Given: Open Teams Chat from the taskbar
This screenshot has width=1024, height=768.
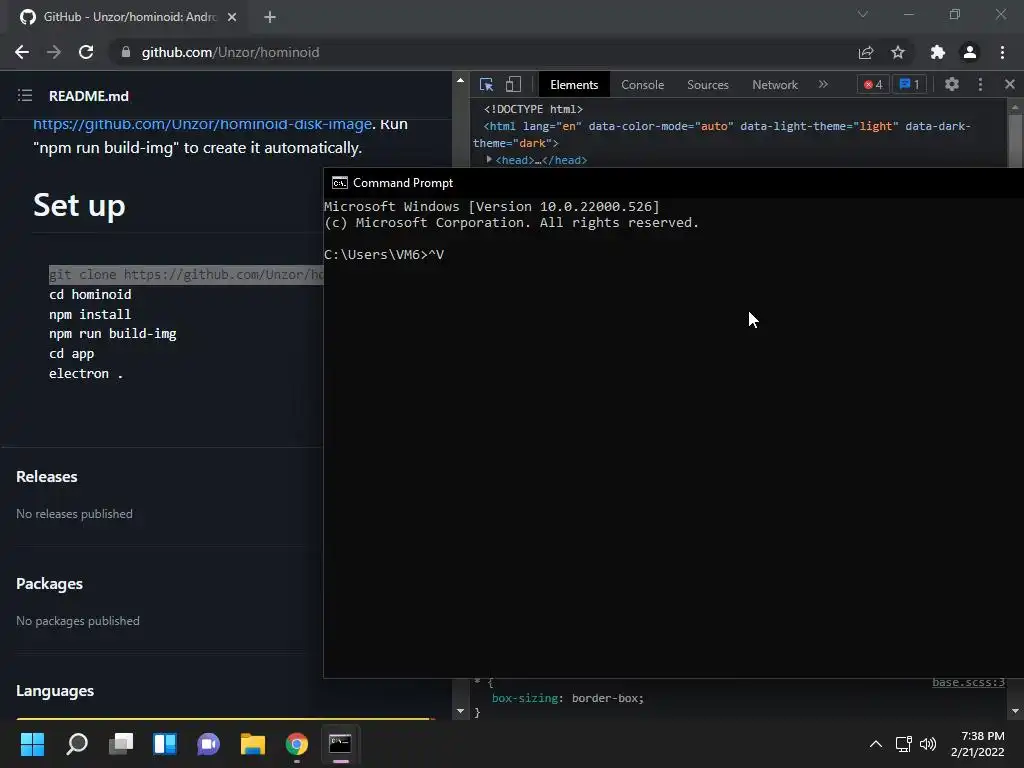Looking at the screenshot, I should point(208,744).
